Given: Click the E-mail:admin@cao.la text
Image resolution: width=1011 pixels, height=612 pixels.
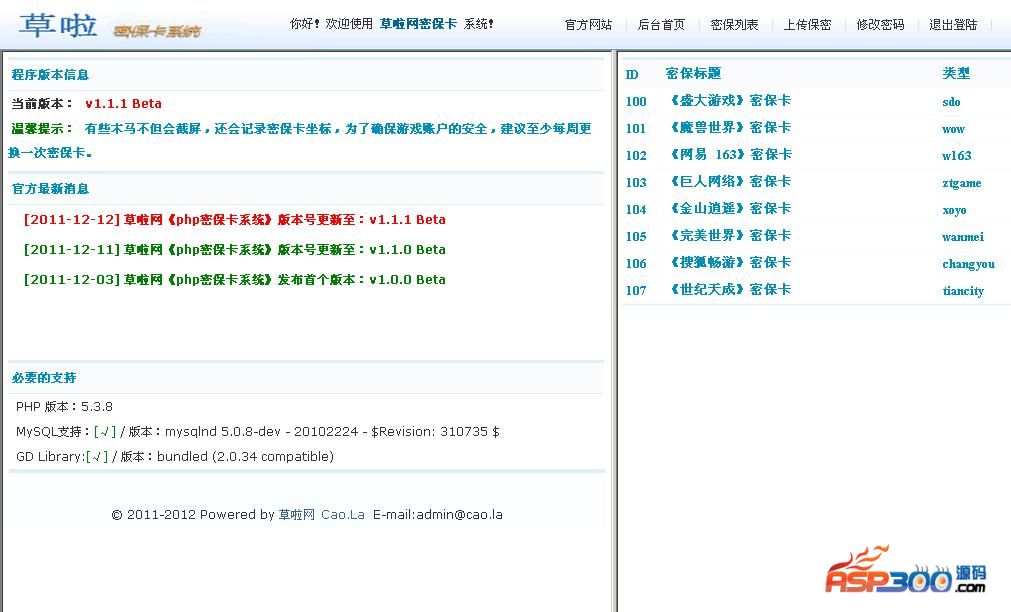Looking at the screenshot, I should pyautogui.click(x=438, y=515).
